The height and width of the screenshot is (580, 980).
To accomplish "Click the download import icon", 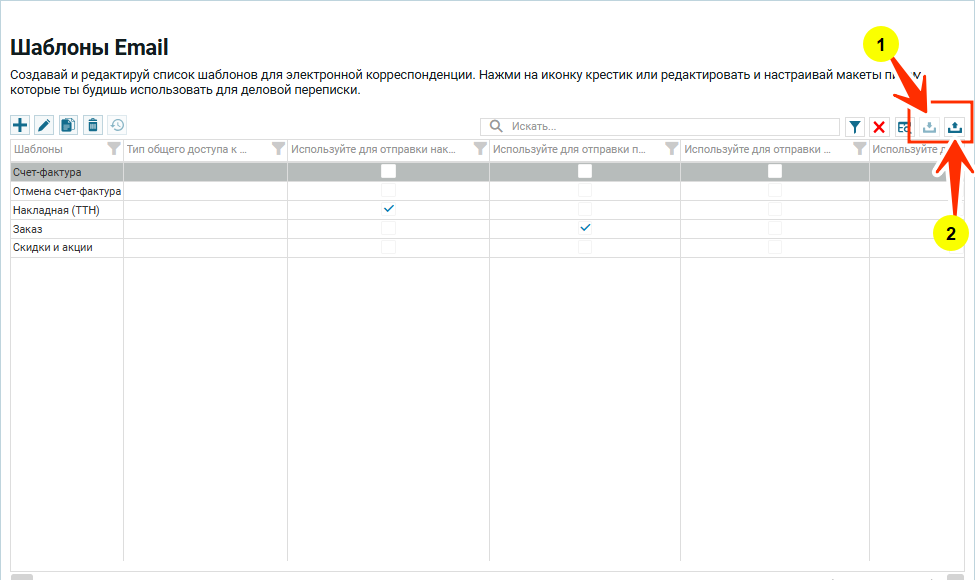I will point(930,127).
